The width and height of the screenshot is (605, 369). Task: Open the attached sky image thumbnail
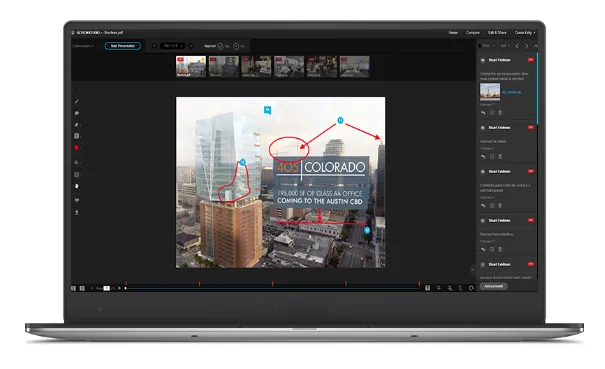pos(490,92)
